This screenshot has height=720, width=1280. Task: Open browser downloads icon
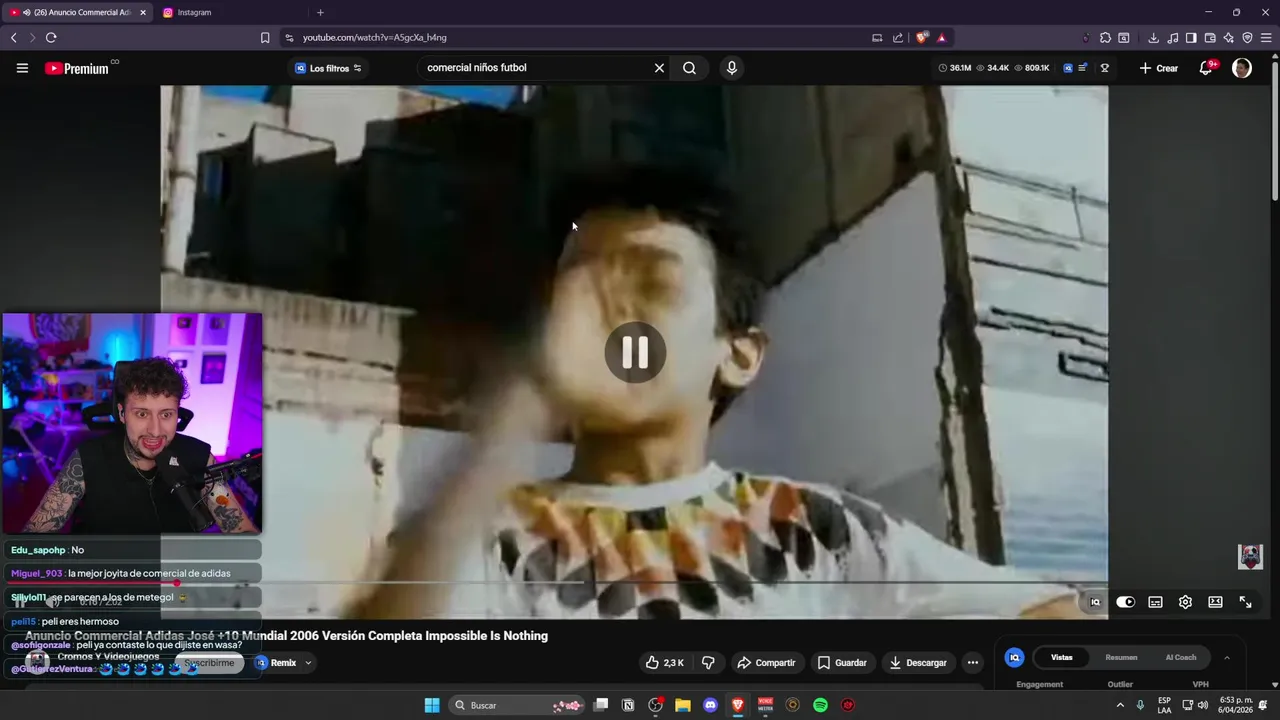click(x=1153, y=37)
